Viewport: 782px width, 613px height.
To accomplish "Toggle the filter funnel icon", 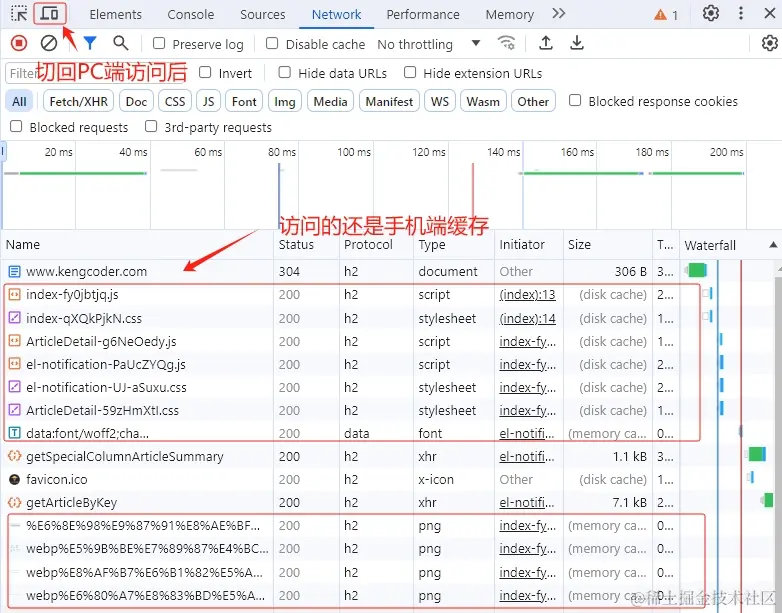I will tap(90, 43).
